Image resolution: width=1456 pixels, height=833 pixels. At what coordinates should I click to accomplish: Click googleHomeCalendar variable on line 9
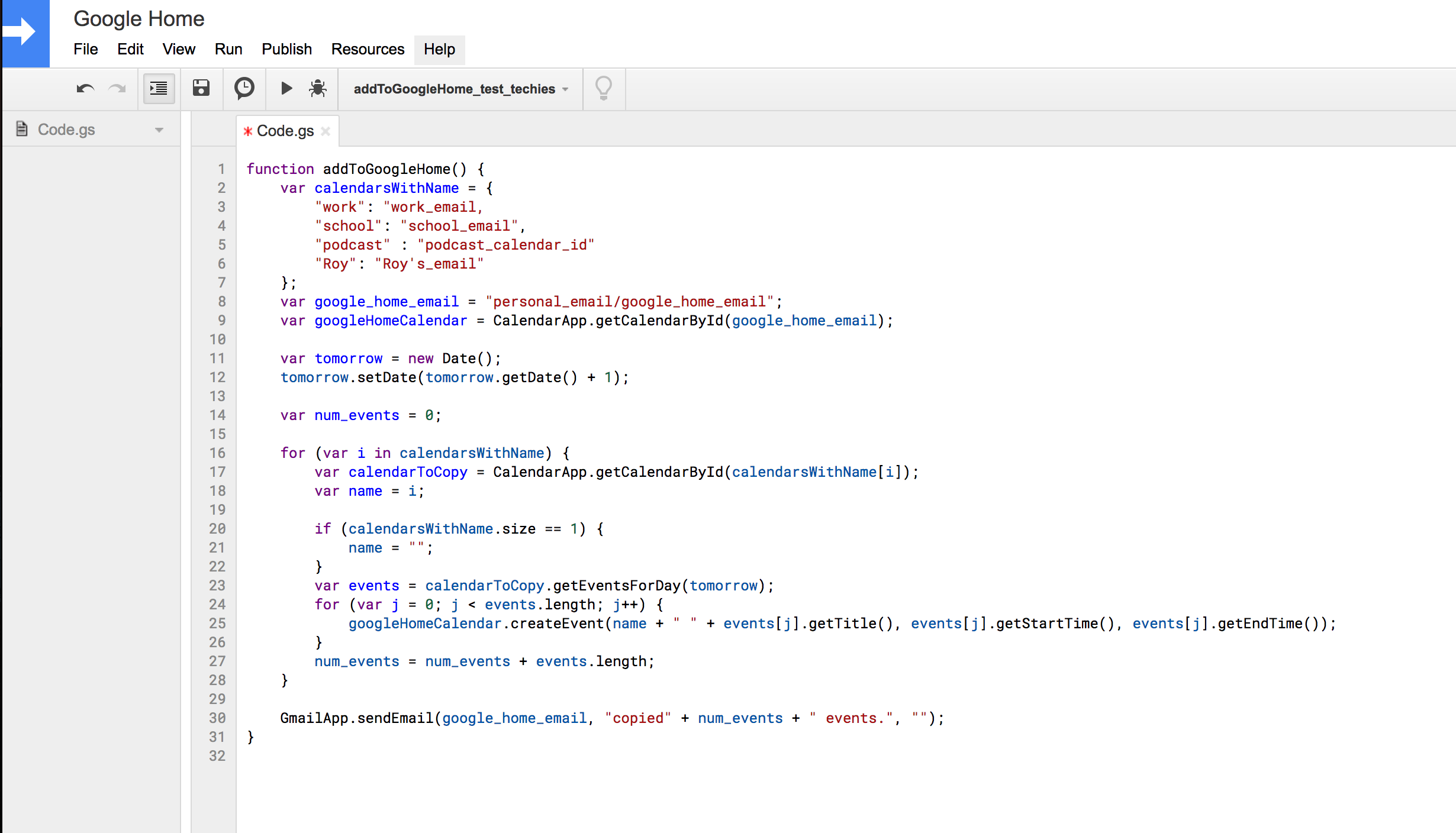pos(391,321)
